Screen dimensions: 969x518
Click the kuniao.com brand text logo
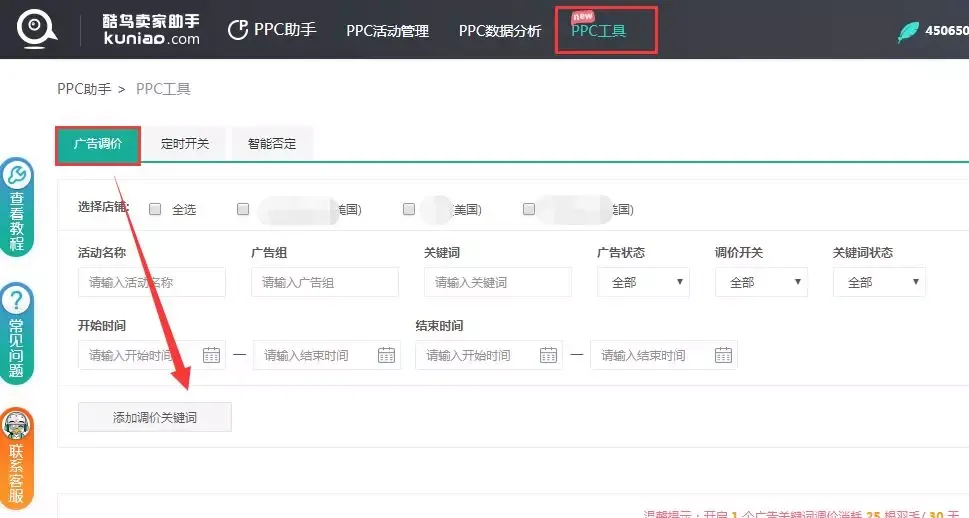tap(151, 30)
